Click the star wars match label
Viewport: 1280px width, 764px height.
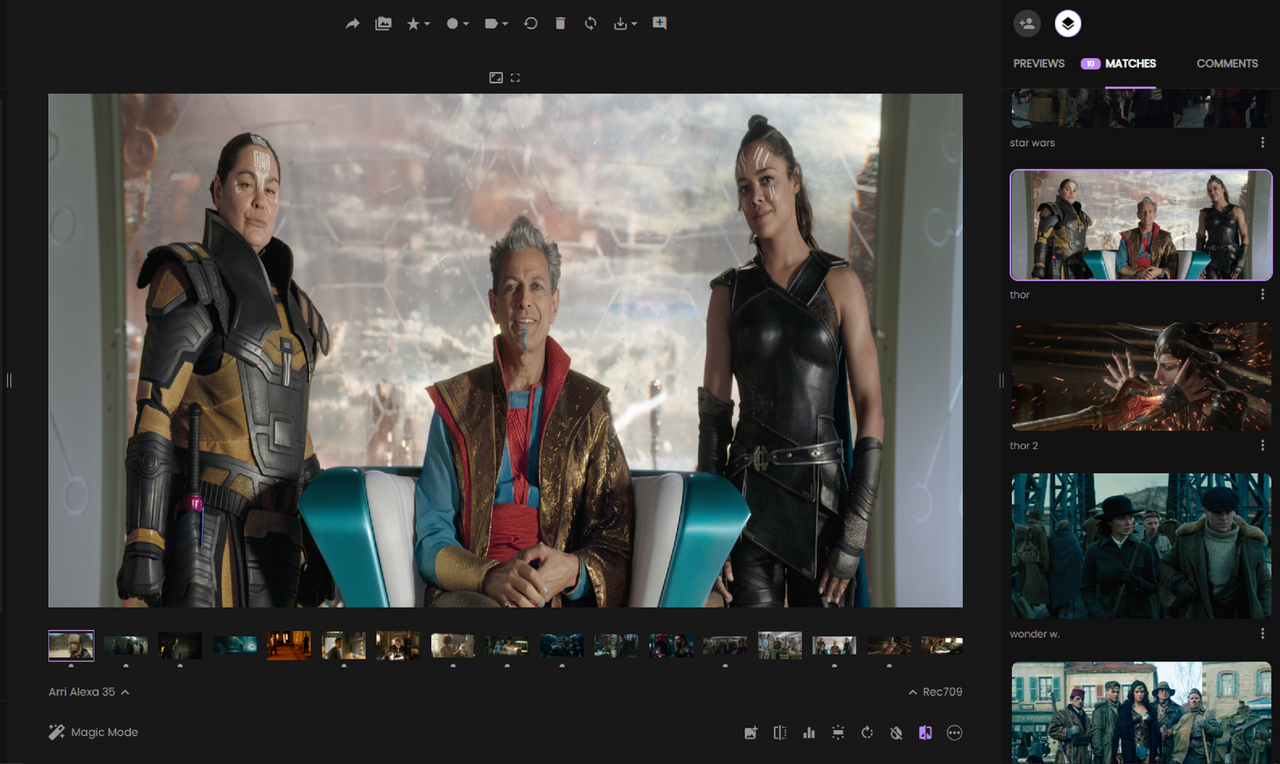coord(1032,143)
